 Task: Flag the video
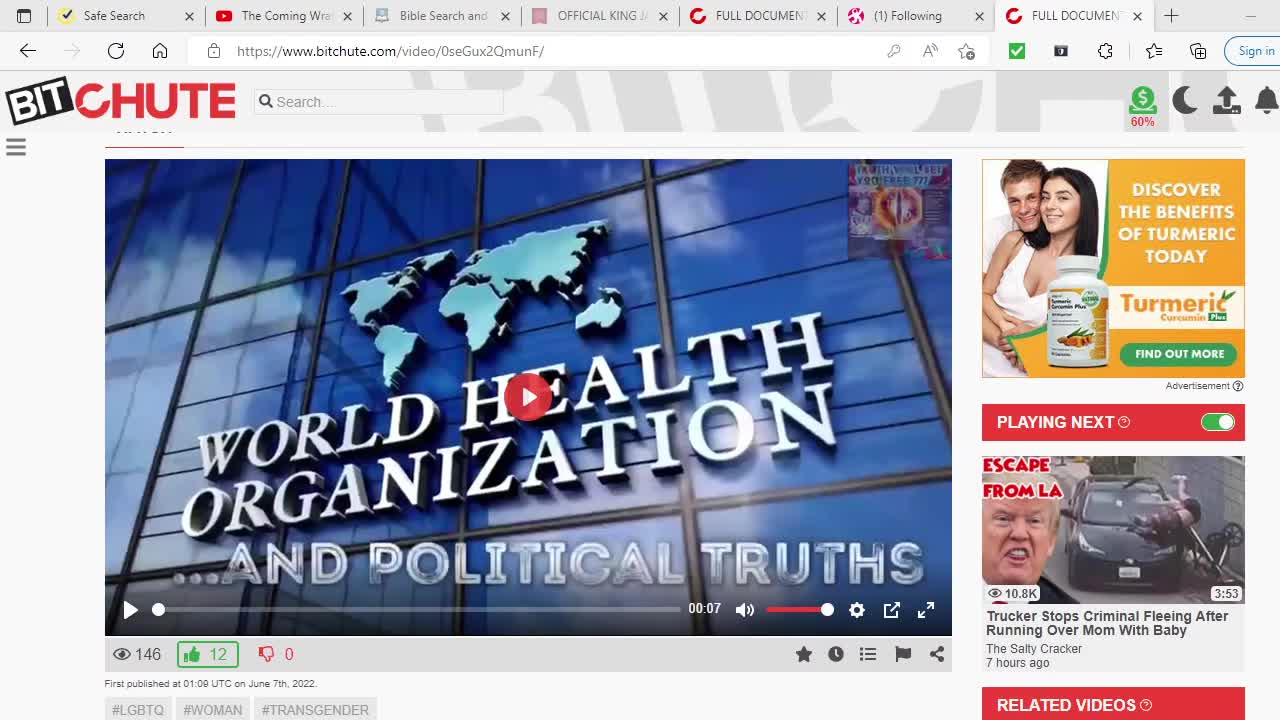[903, 654]
